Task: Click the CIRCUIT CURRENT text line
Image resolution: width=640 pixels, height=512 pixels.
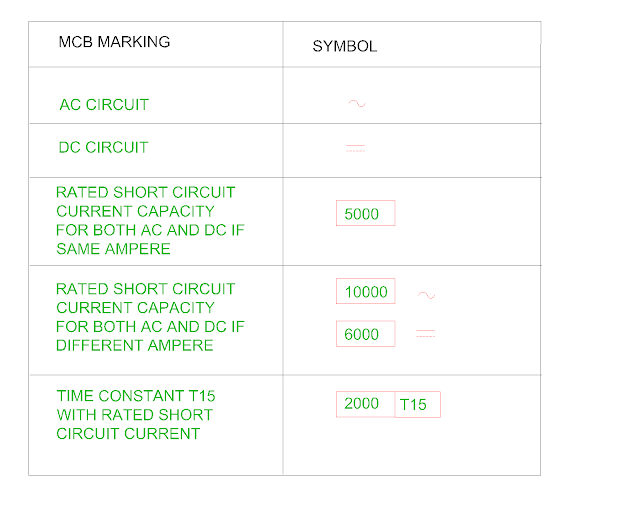Action: coord(128,434)
